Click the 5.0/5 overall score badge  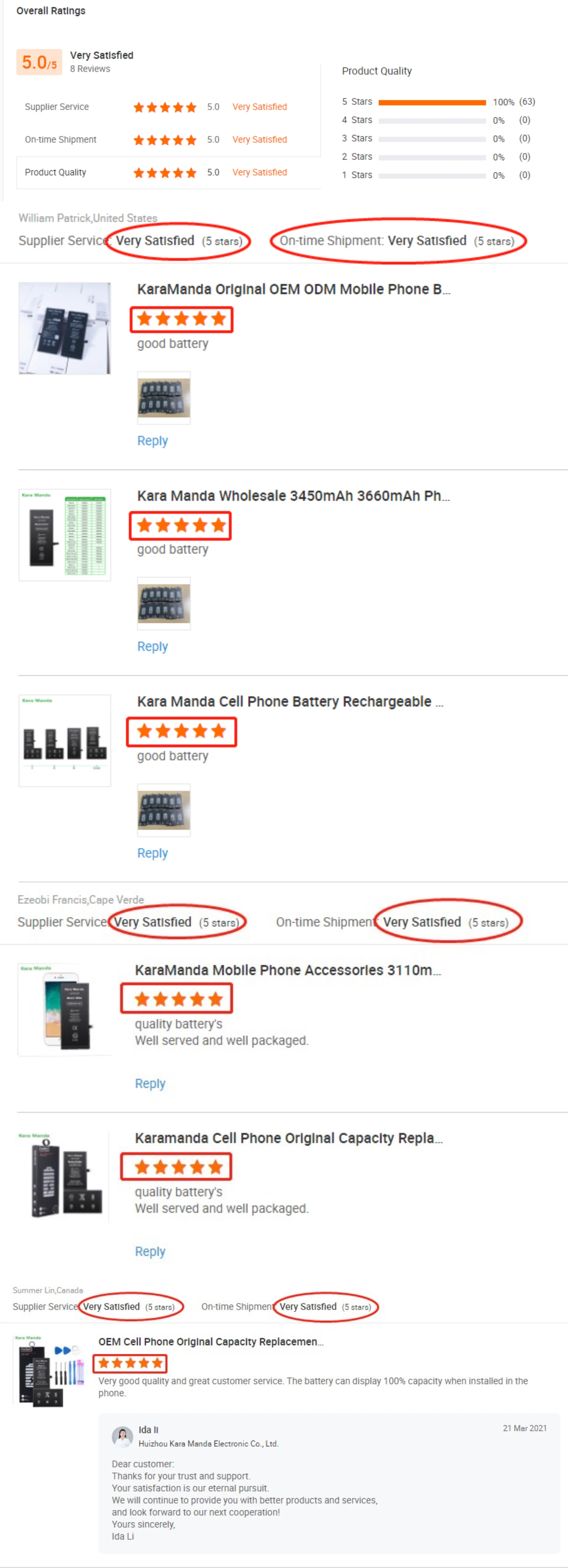pos(39,62)
